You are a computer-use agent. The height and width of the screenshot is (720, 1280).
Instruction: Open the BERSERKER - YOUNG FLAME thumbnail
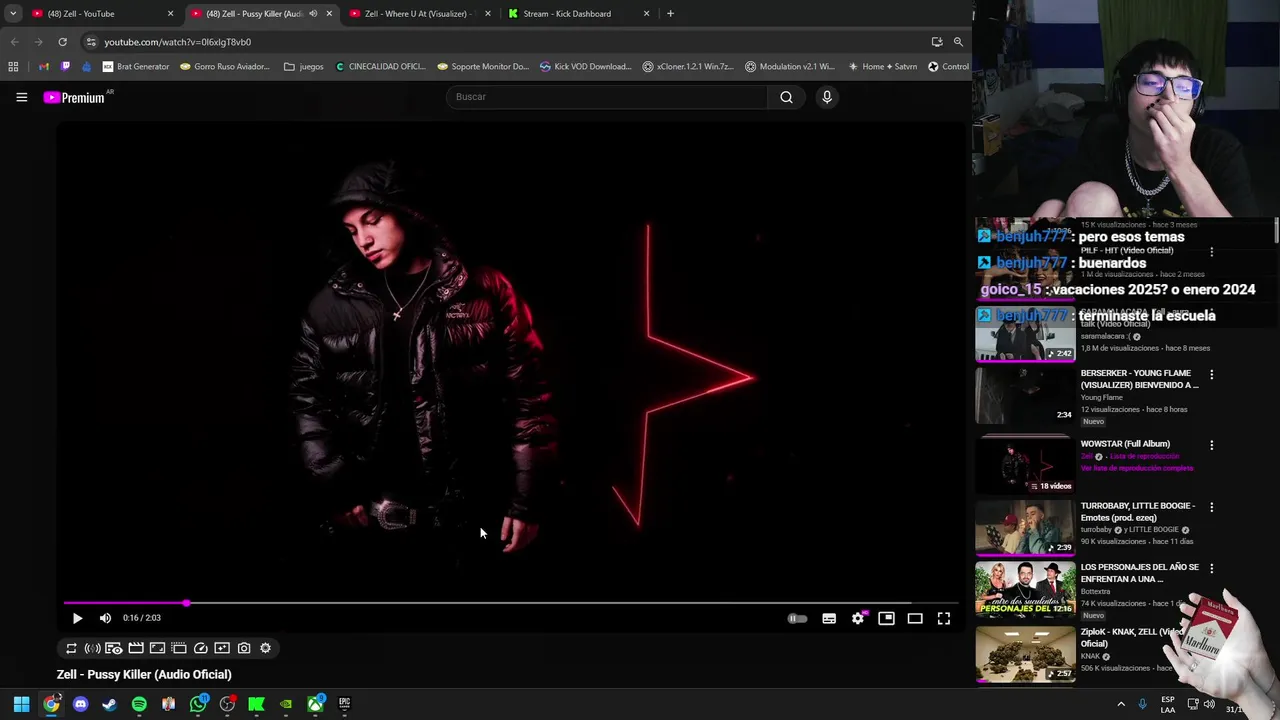tap(1025, 395)
